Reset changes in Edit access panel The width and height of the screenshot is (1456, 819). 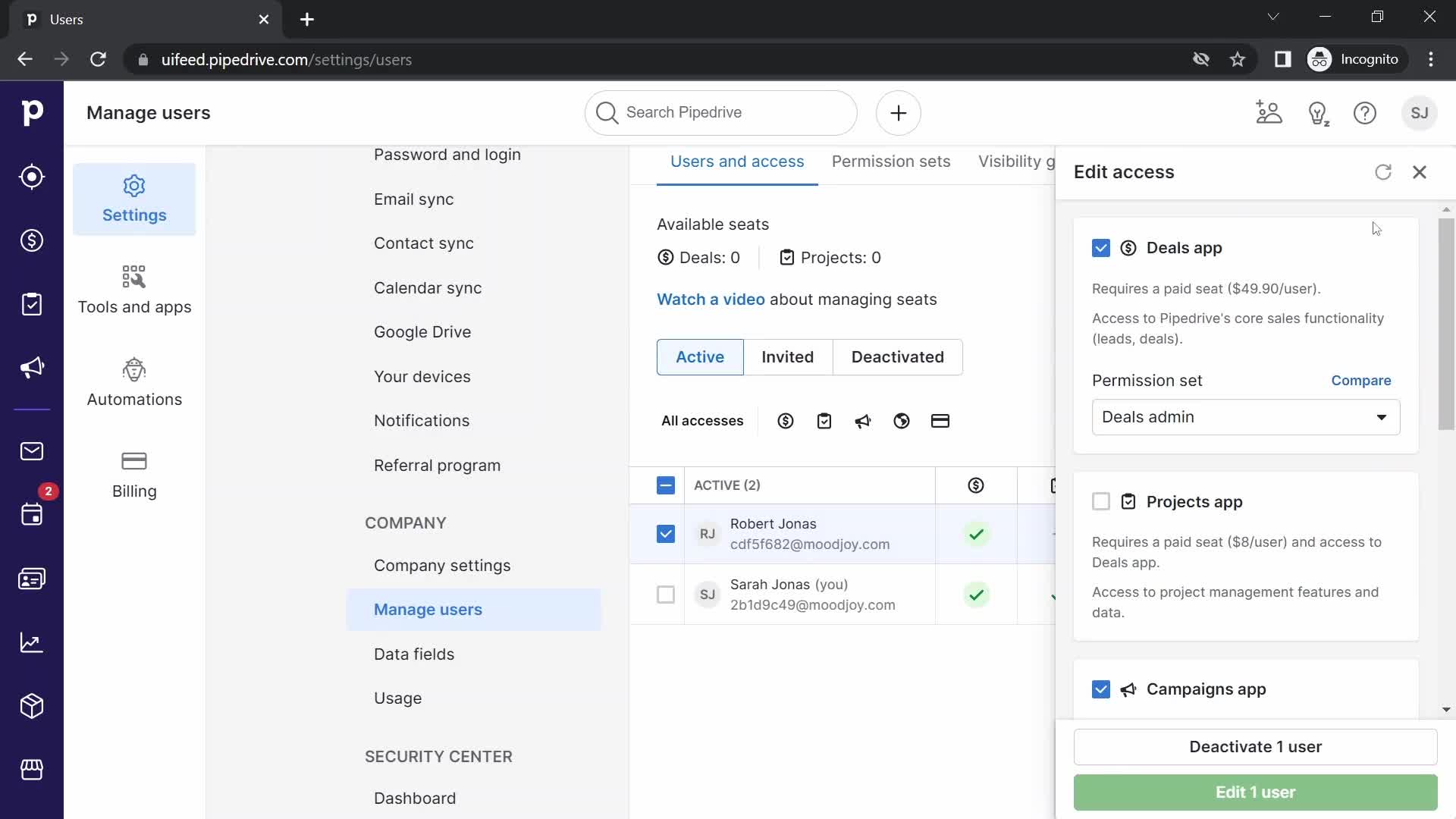[x=1383, y=172]
